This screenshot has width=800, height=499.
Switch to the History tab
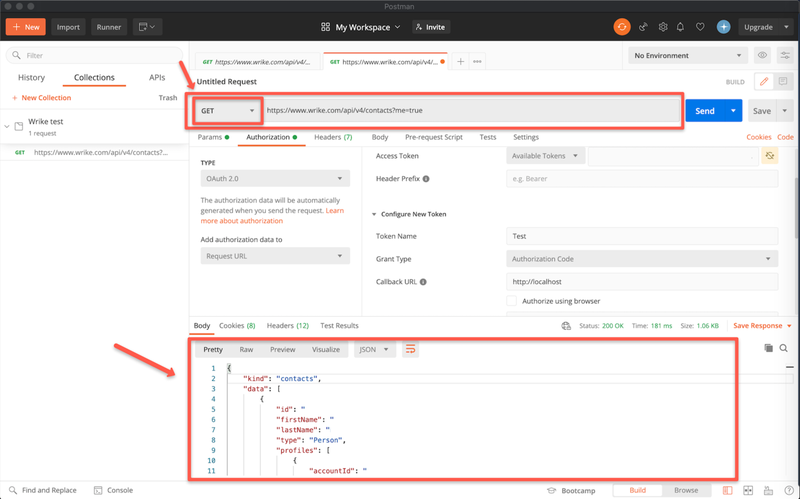pos(31,78)
